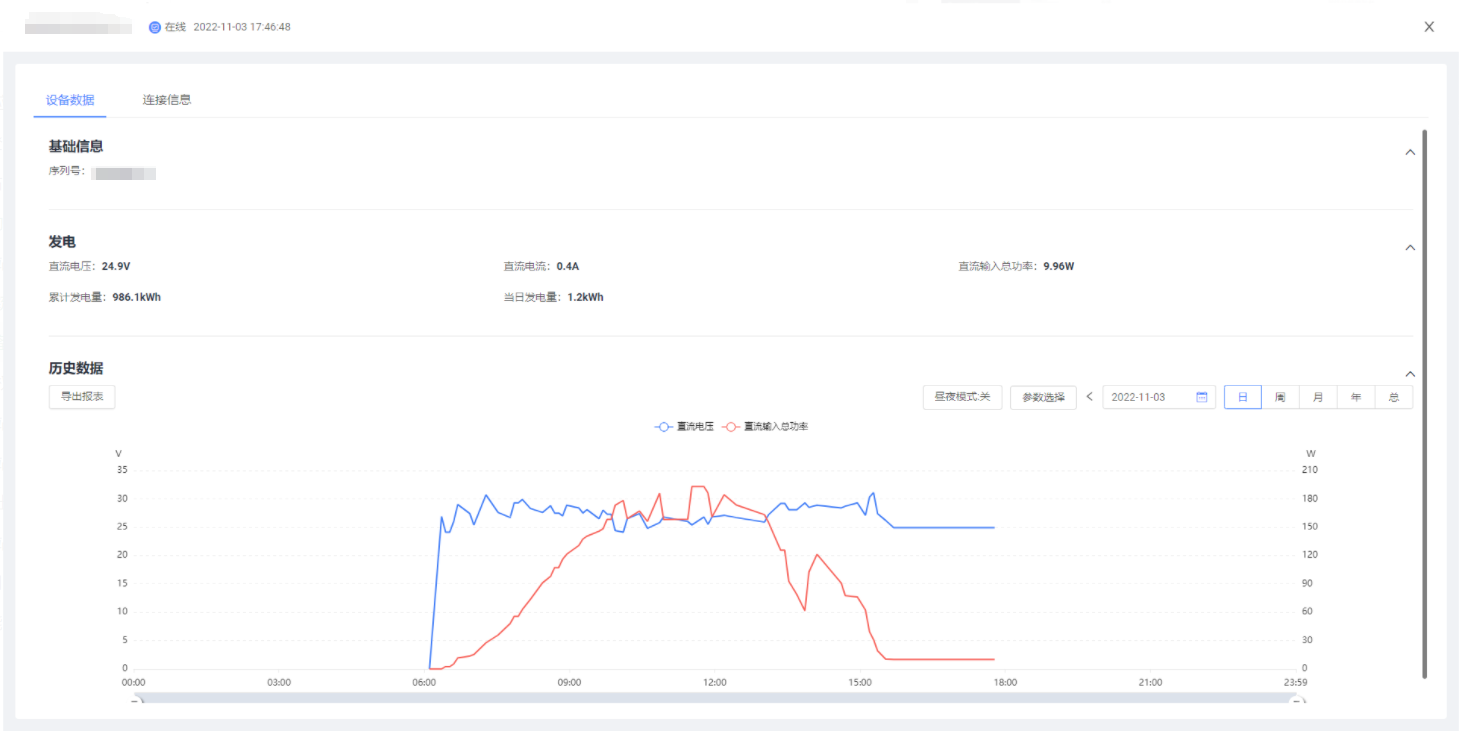Toggle 直流输入总功率 legend series
This screenshot has width=1459, height=731.
765,427
